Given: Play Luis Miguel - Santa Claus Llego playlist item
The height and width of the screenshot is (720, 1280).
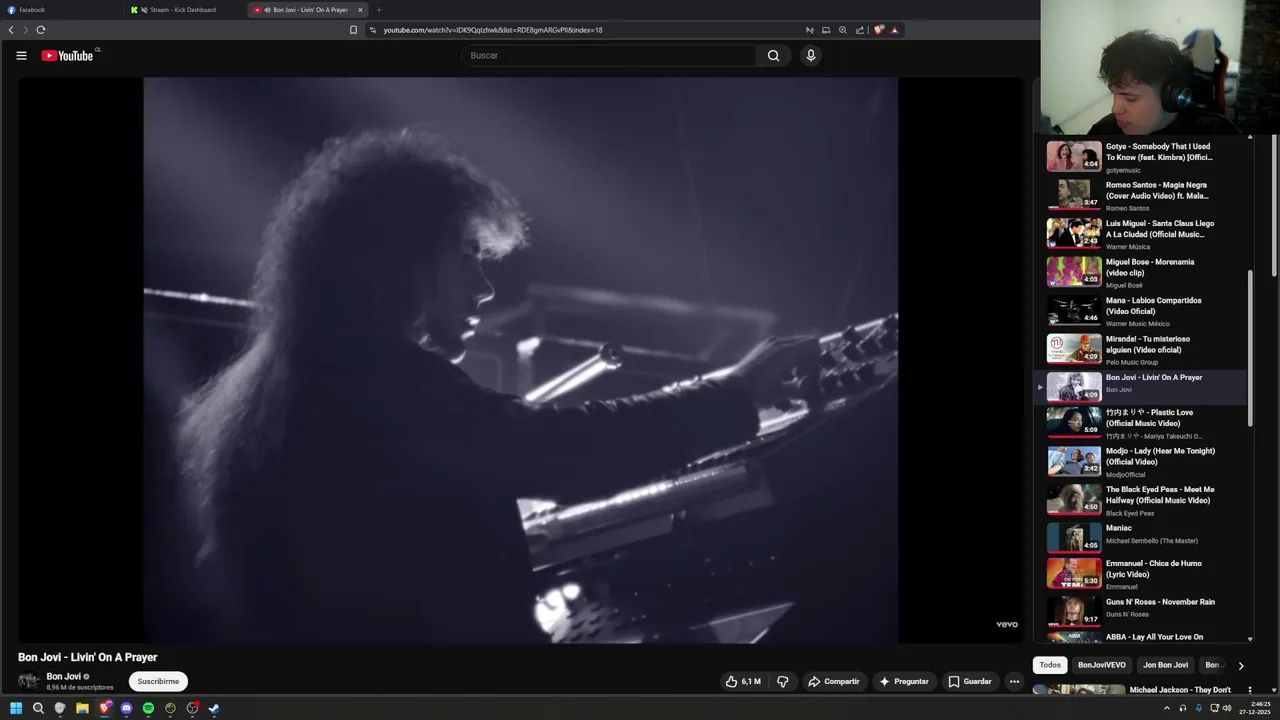Looking at the screenshot, I should click(1140, 234).
